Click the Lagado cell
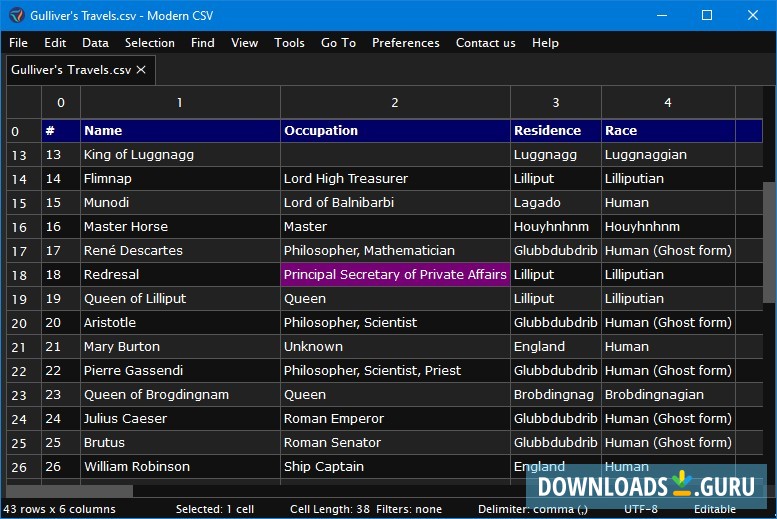The image size is (777, 519). 556,203
